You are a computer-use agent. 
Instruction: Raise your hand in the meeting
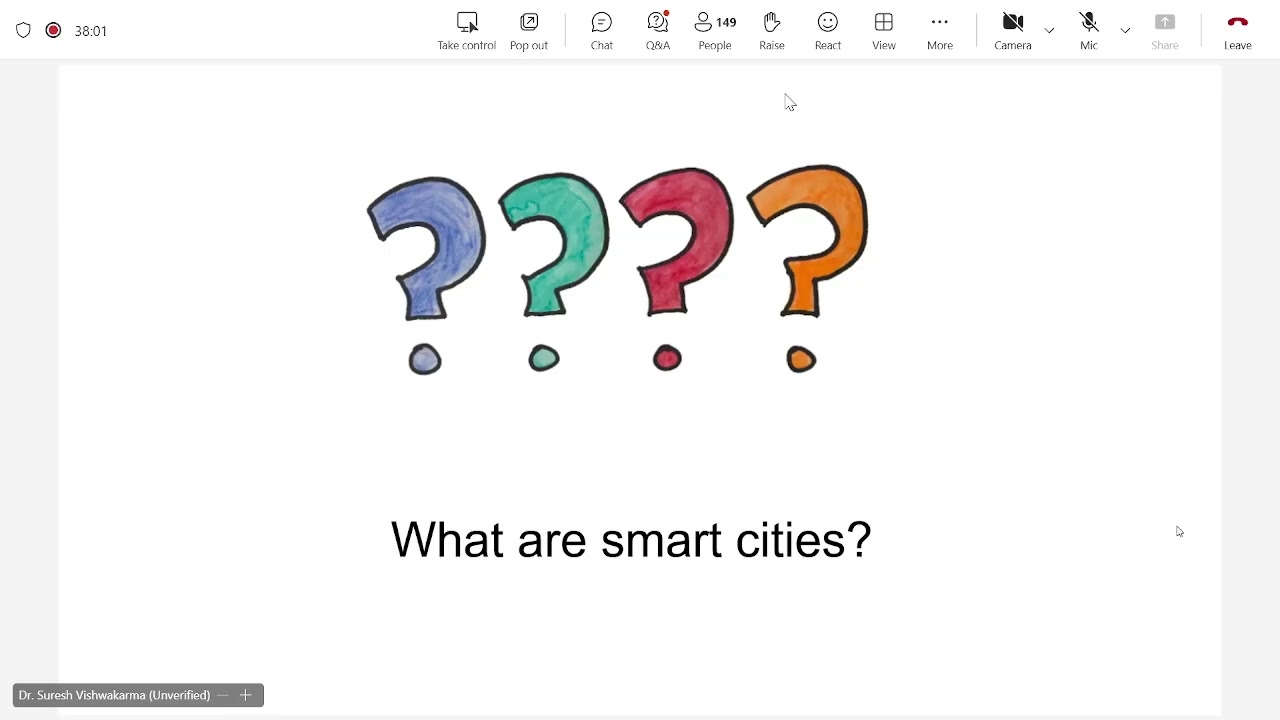click(772, 31)
